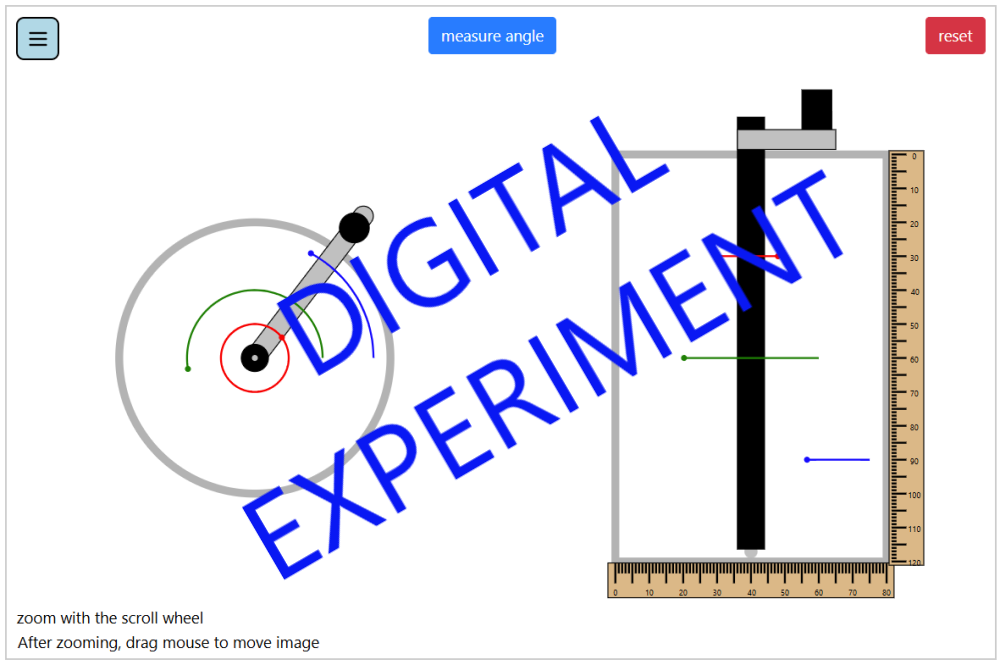This screenshot has width=1000, height=665.
Task: Click the "zoom with the scroll wheel" text
Action: tap(110, 618)
